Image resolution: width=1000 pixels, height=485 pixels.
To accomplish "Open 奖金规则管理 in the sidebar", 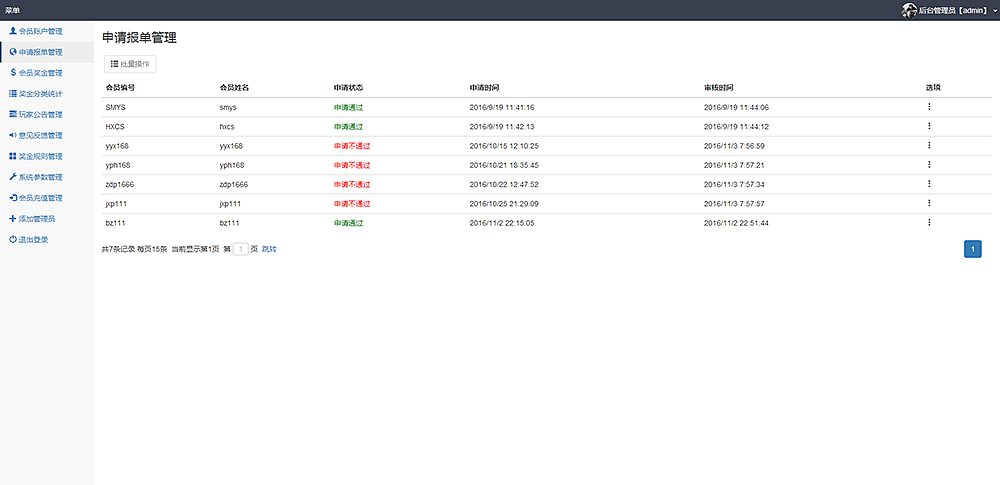I will [47, 156].
